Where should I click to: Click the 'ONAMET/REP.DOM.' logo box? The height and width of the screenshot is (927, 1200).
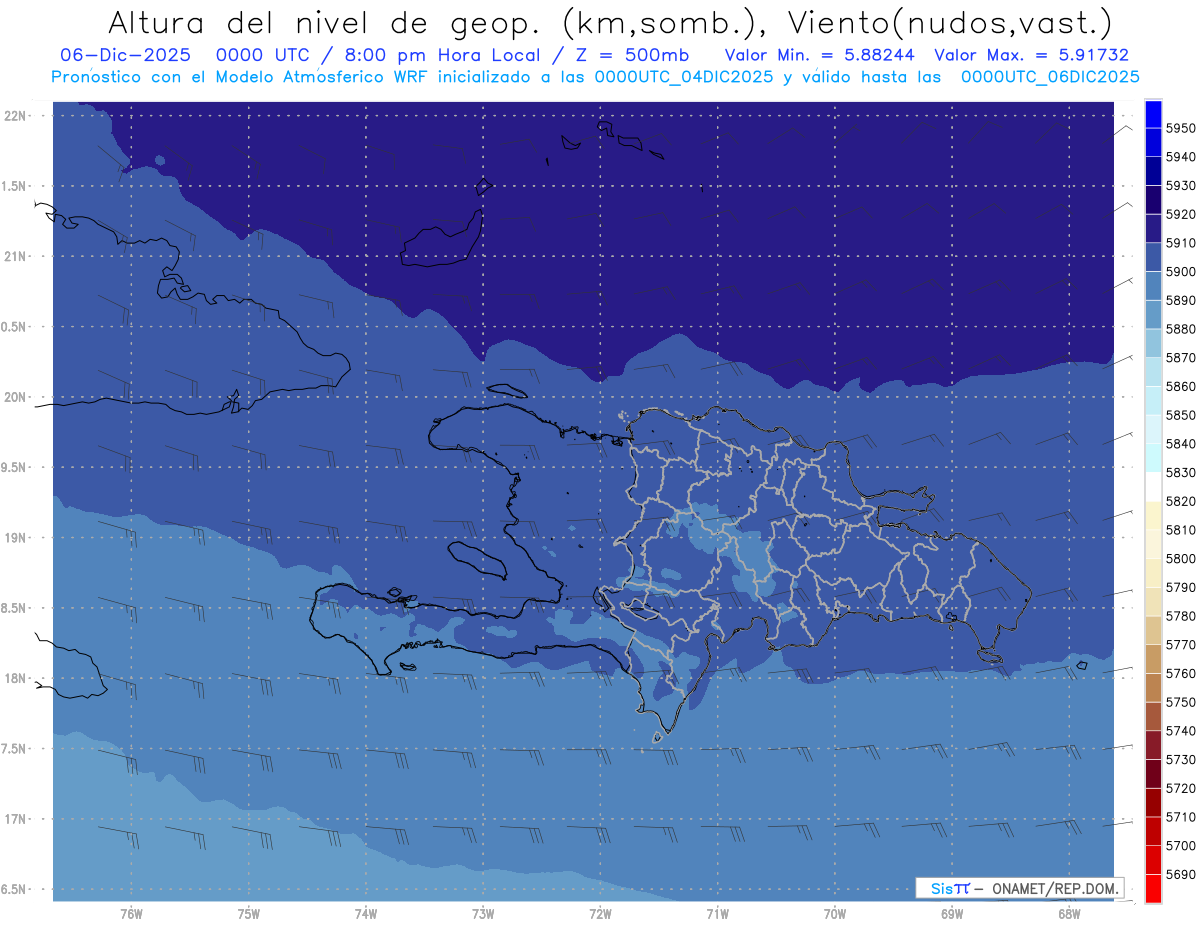tap(1020, 888)
